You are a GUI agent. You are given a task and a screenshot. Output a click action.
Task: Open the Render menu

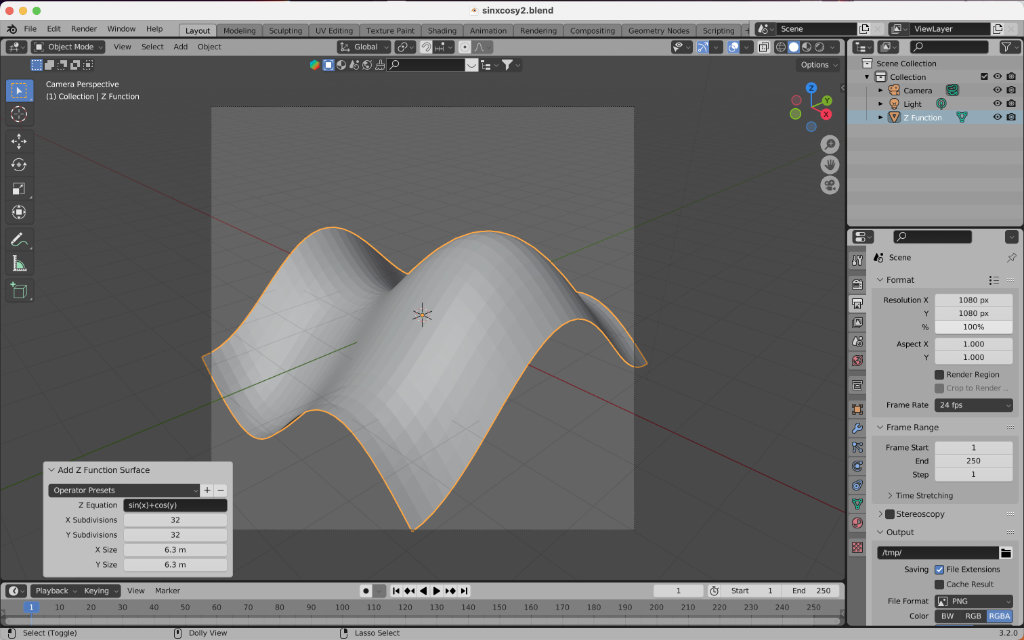pyautogui.click(x=84, y=29)
